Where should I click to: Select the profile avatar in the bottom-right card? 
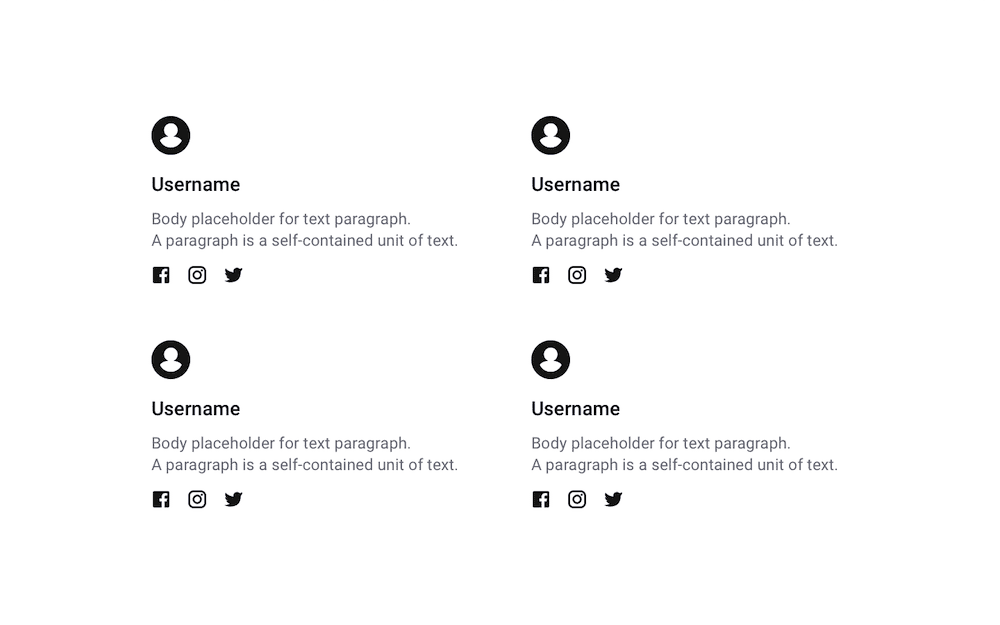[550, 360]
